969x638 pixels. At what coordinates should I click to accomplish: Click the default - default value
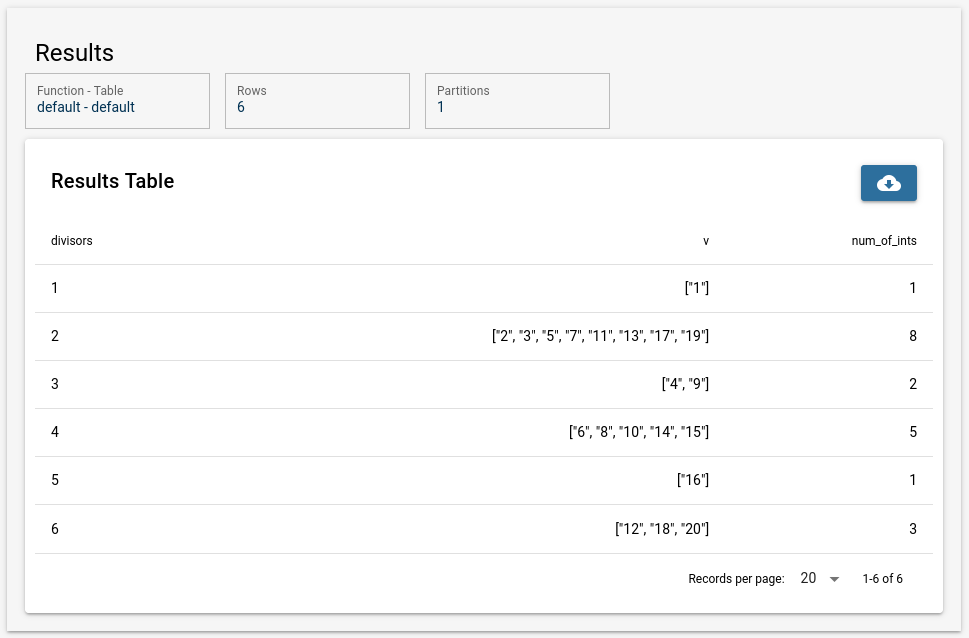pos(86,107)
